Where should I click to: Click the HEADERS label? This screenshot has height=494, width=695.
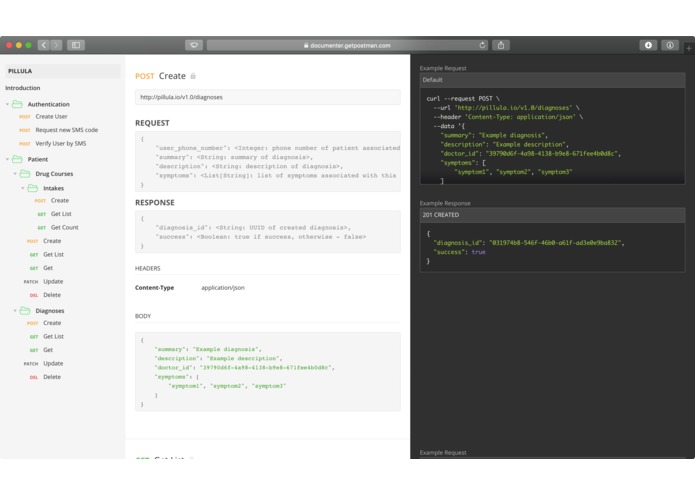[148, 268]
